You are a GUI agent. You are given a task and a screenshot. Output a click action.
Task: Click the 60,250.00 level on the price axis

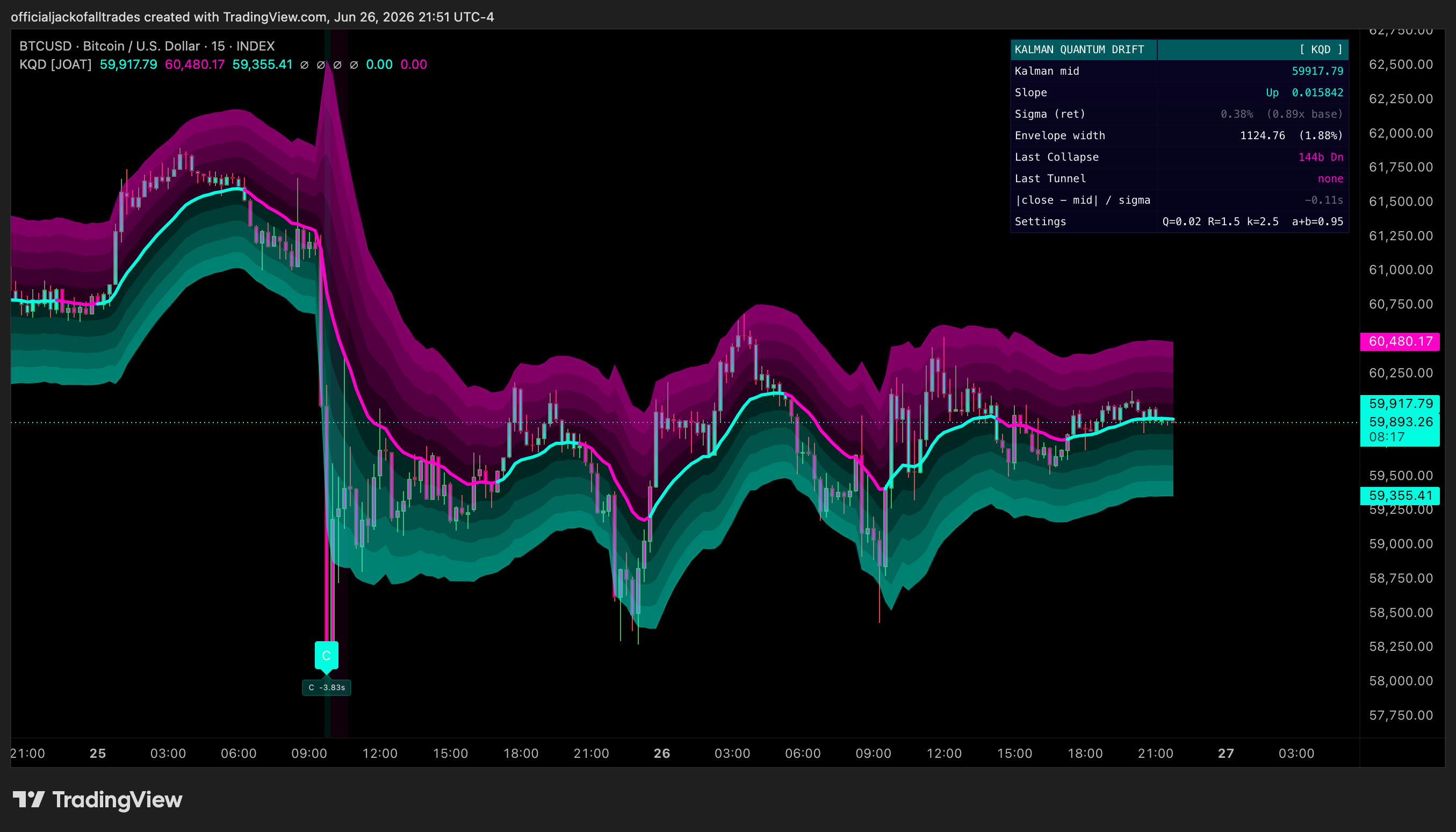point(1401,372)
